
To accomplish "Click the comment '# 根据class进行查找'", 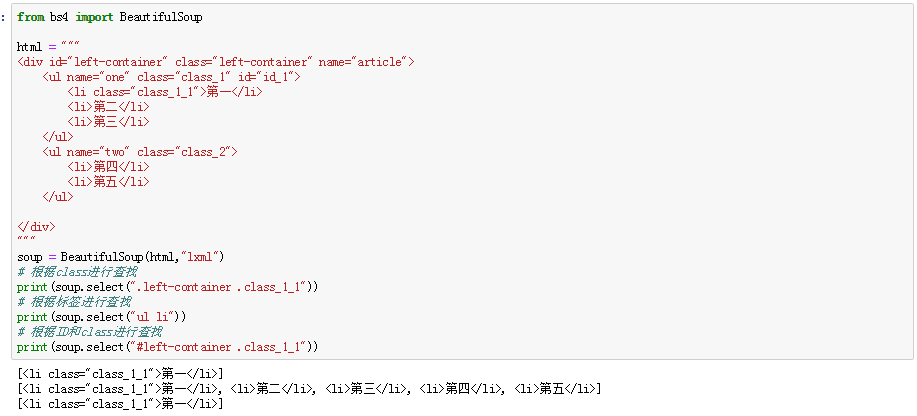I will (x=77, y=272).
